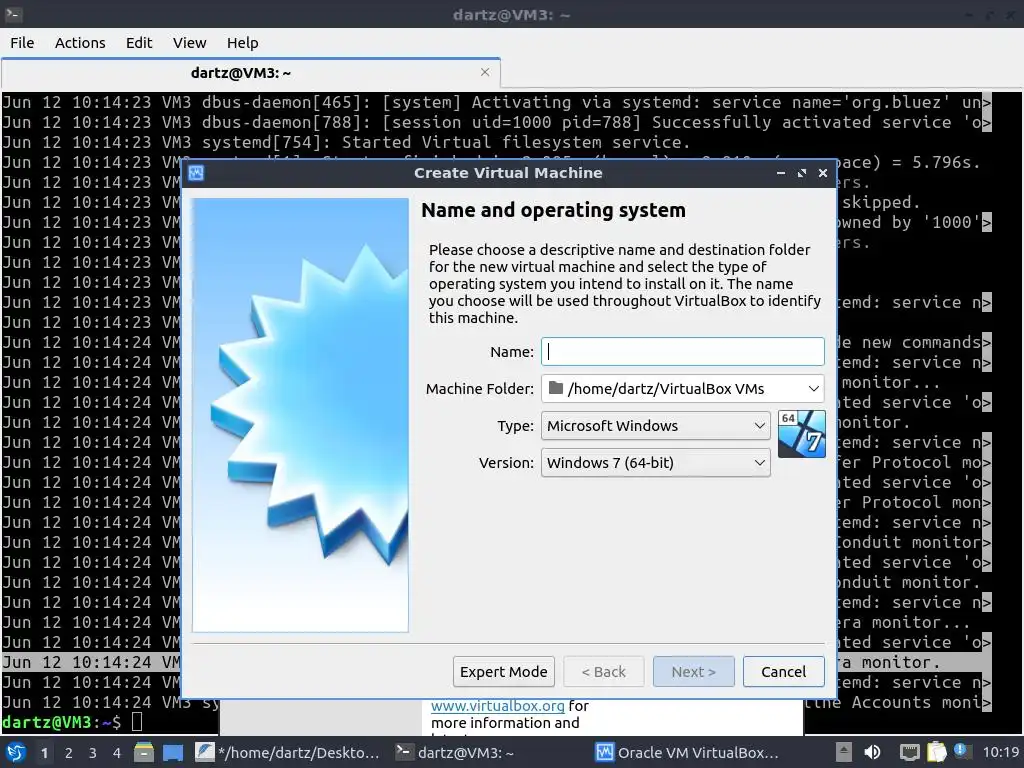This screenshot has width=1024, height=768.
Task: Open the Edit menu in the terminal
Action: (138, 43)
